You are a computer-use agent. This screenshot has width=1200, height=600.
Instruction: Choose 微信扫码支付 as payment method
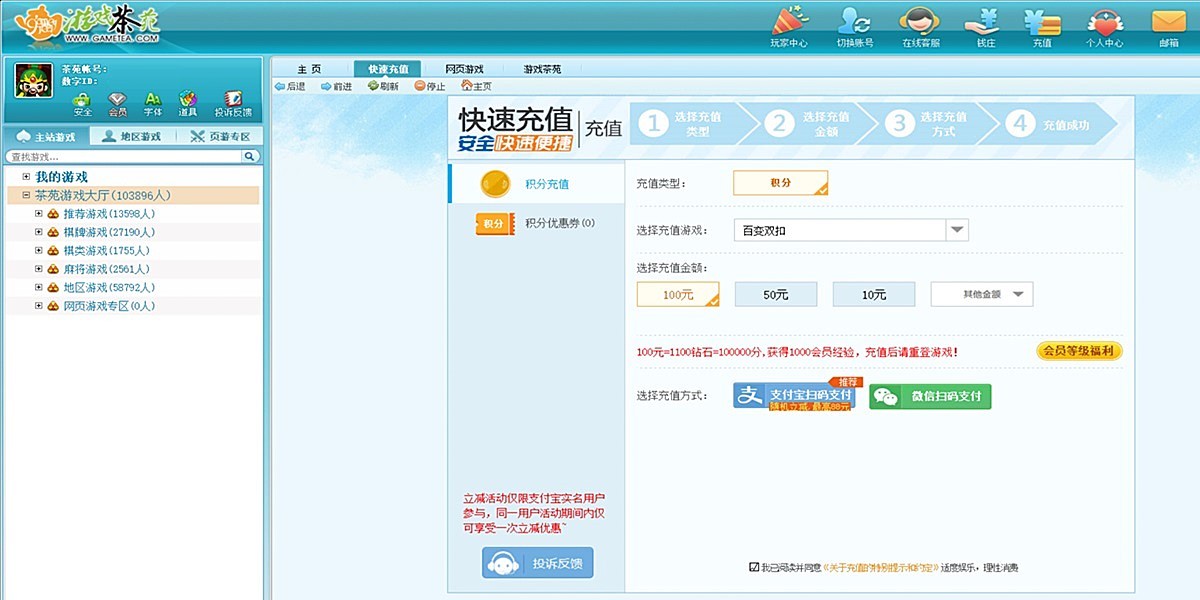tap(930, 396)
